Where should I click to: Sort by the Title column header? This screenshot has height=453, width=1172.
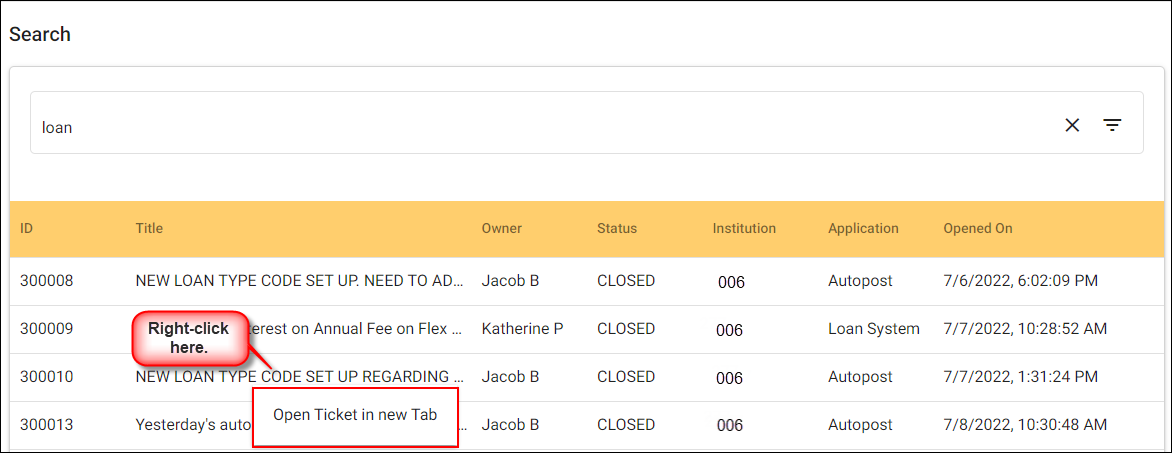tap(149, 228)
